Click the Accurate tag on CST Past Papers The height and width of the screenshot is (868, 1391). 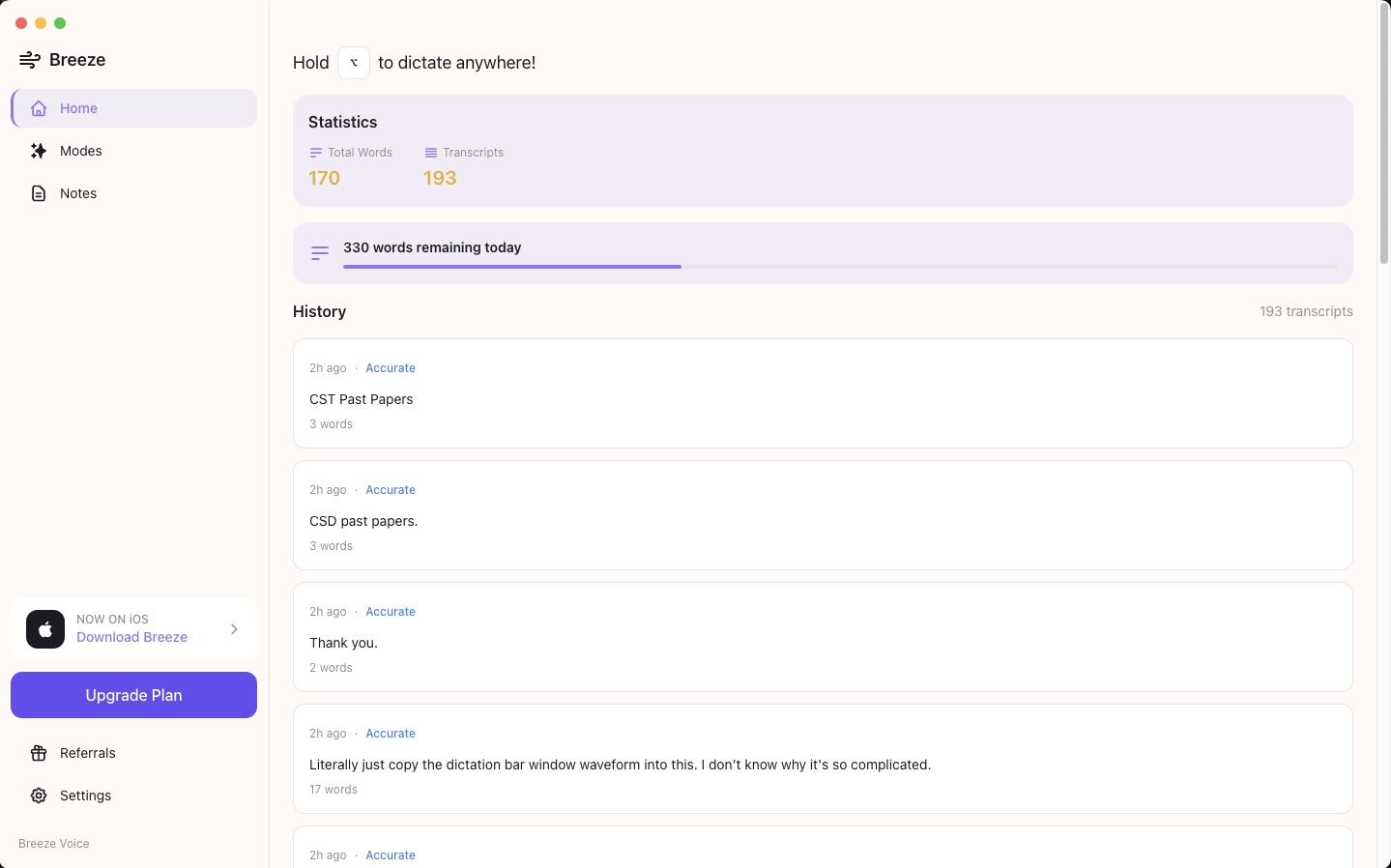(x=391, y=368)
